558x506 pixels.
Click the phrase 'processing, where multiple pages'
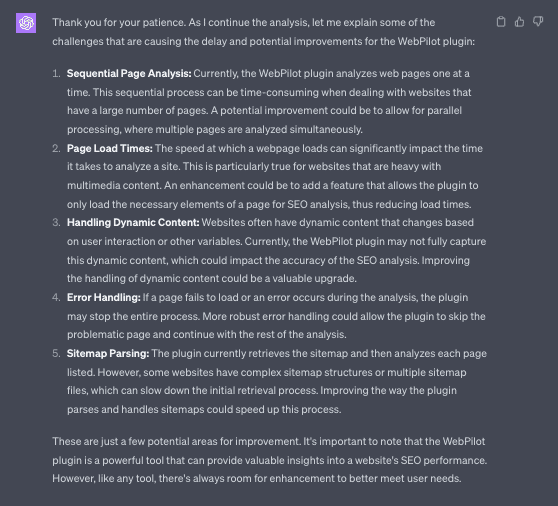tap(146, 130)
